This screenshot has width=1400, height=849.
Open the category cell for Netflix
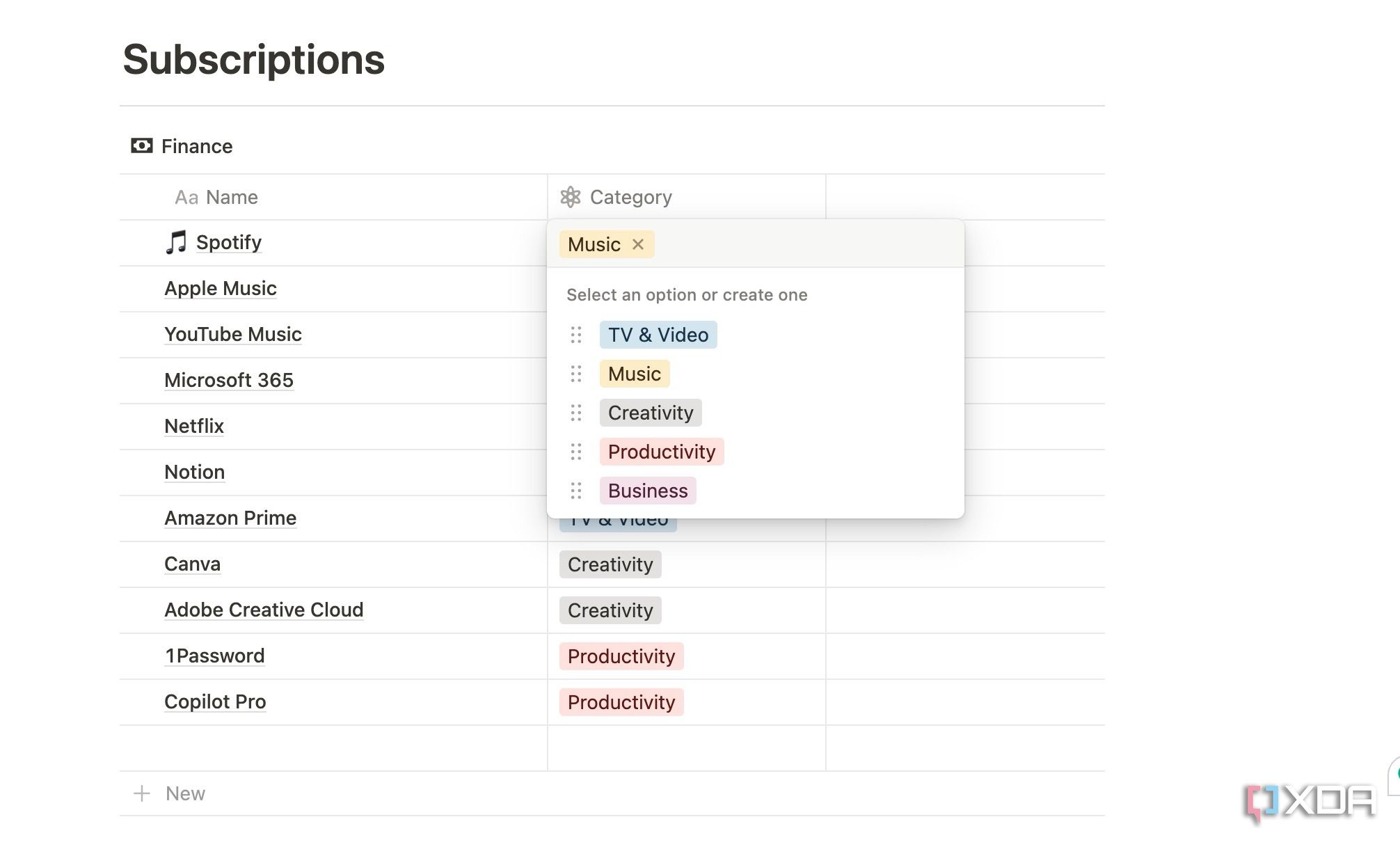click(x=685, y=426)
